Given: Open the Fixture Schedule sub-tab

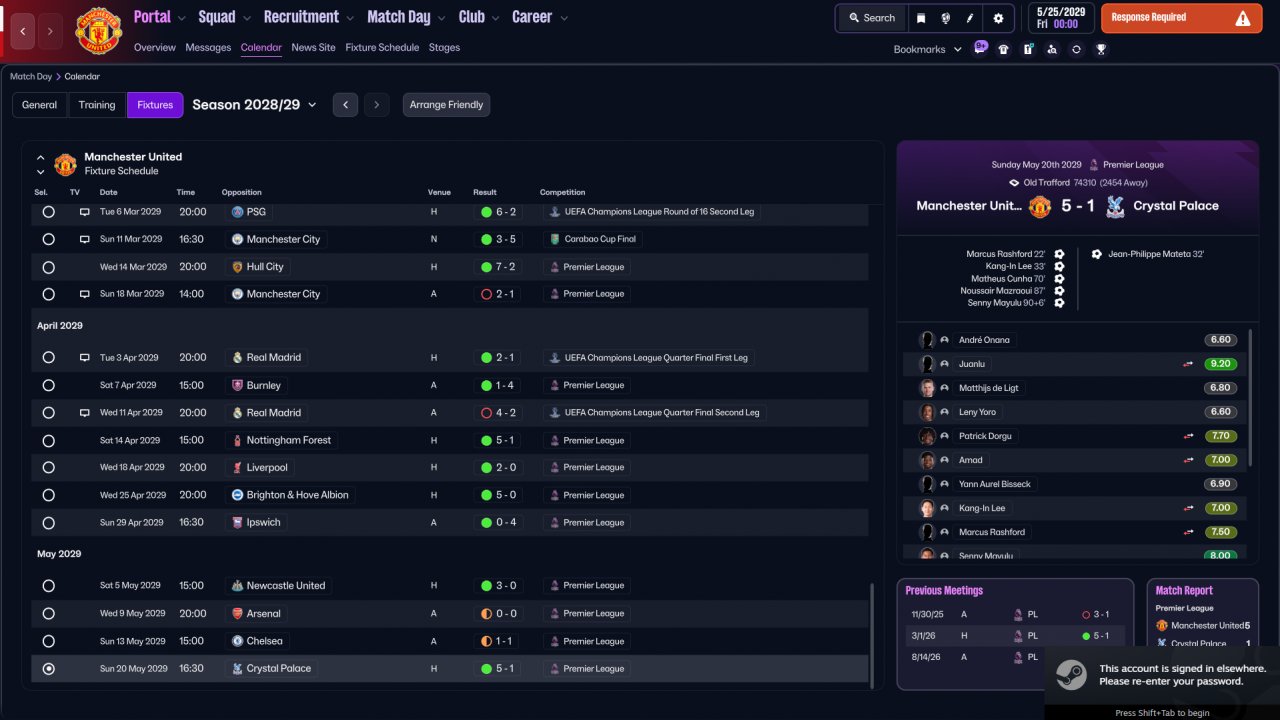Looking at the screenshot, I should point(382,47).
